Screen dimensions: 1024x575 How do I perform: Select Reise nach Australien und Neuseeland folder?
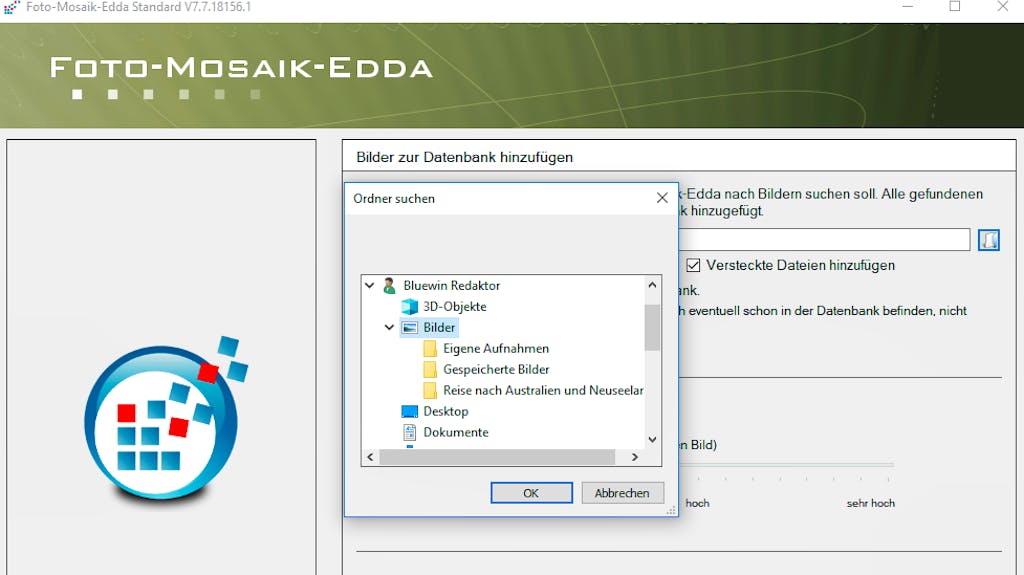pyautogui.click(x=543, y=390)
